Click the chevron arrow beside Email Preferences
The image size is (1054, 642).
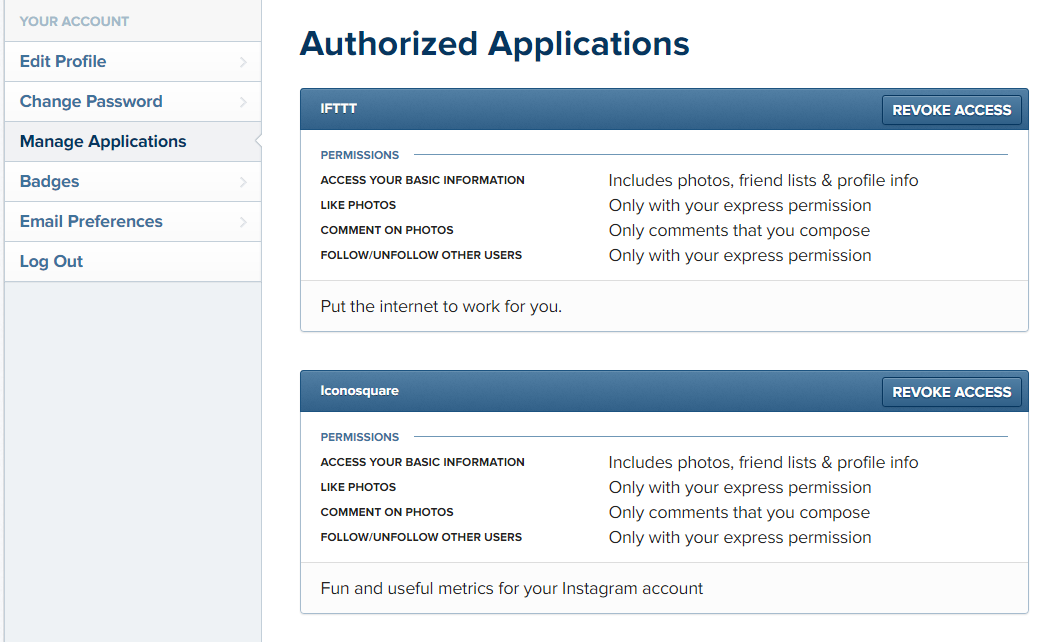click(x=243, y=222)
